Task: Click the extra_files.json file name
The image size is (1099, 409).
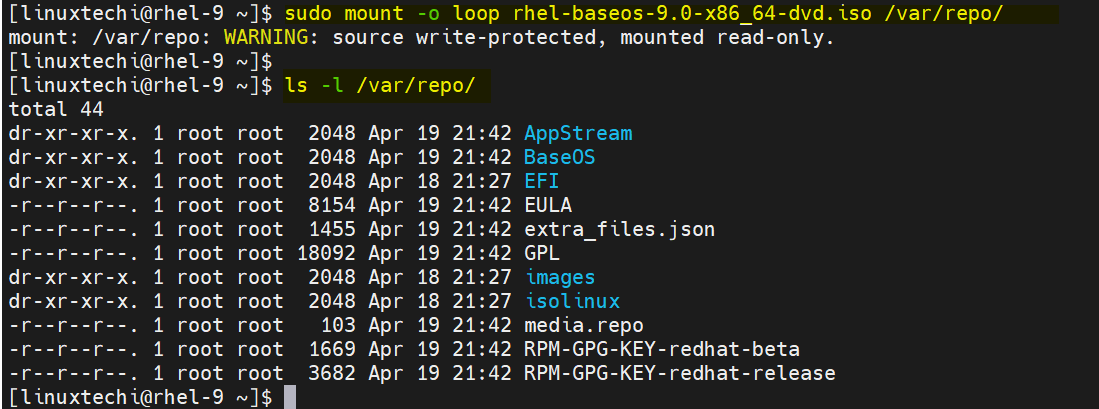Action: click(619, 229)
